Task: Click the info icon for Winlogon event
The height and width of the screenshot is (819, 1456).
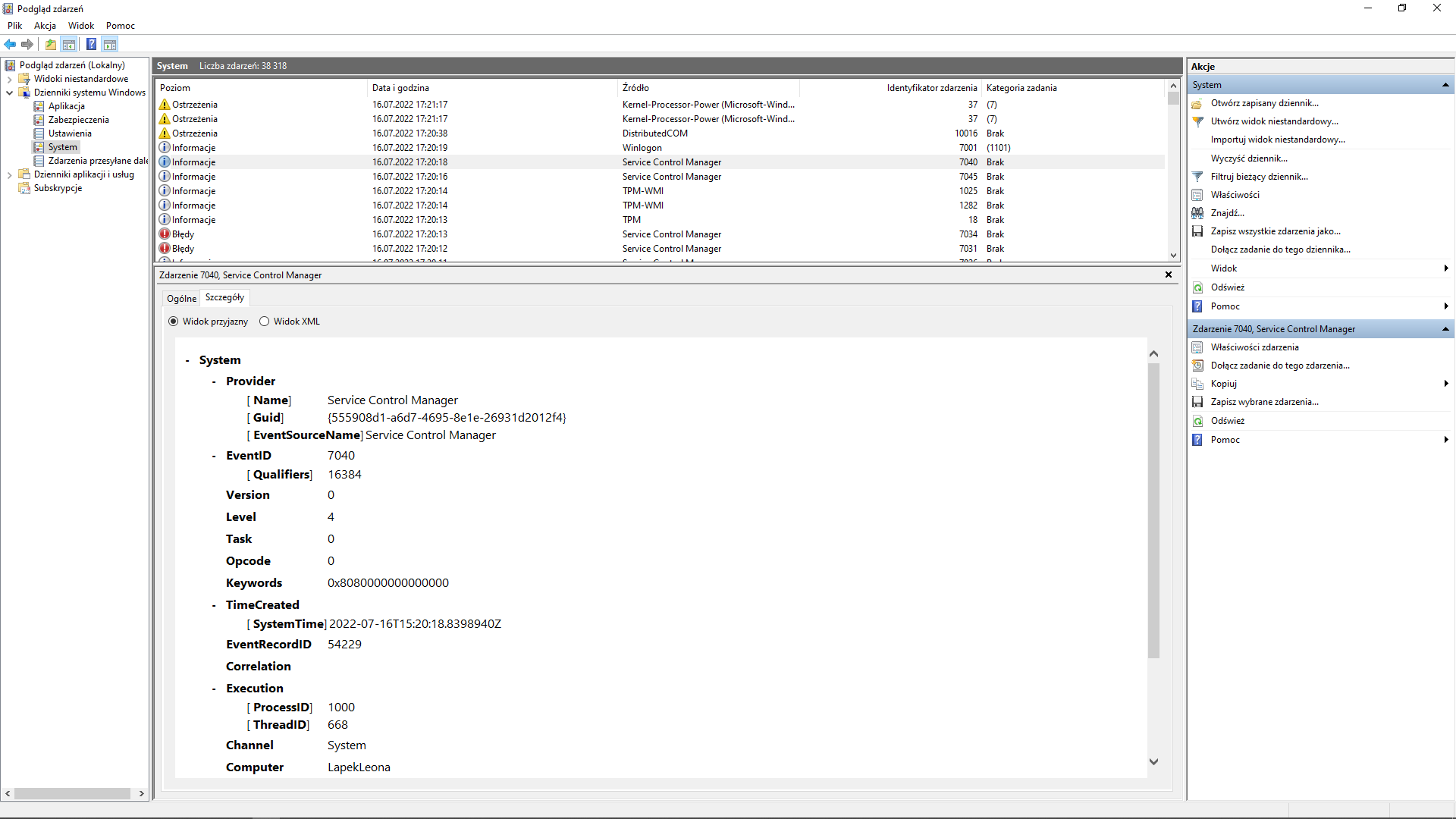Action: [x=165, y=148]
